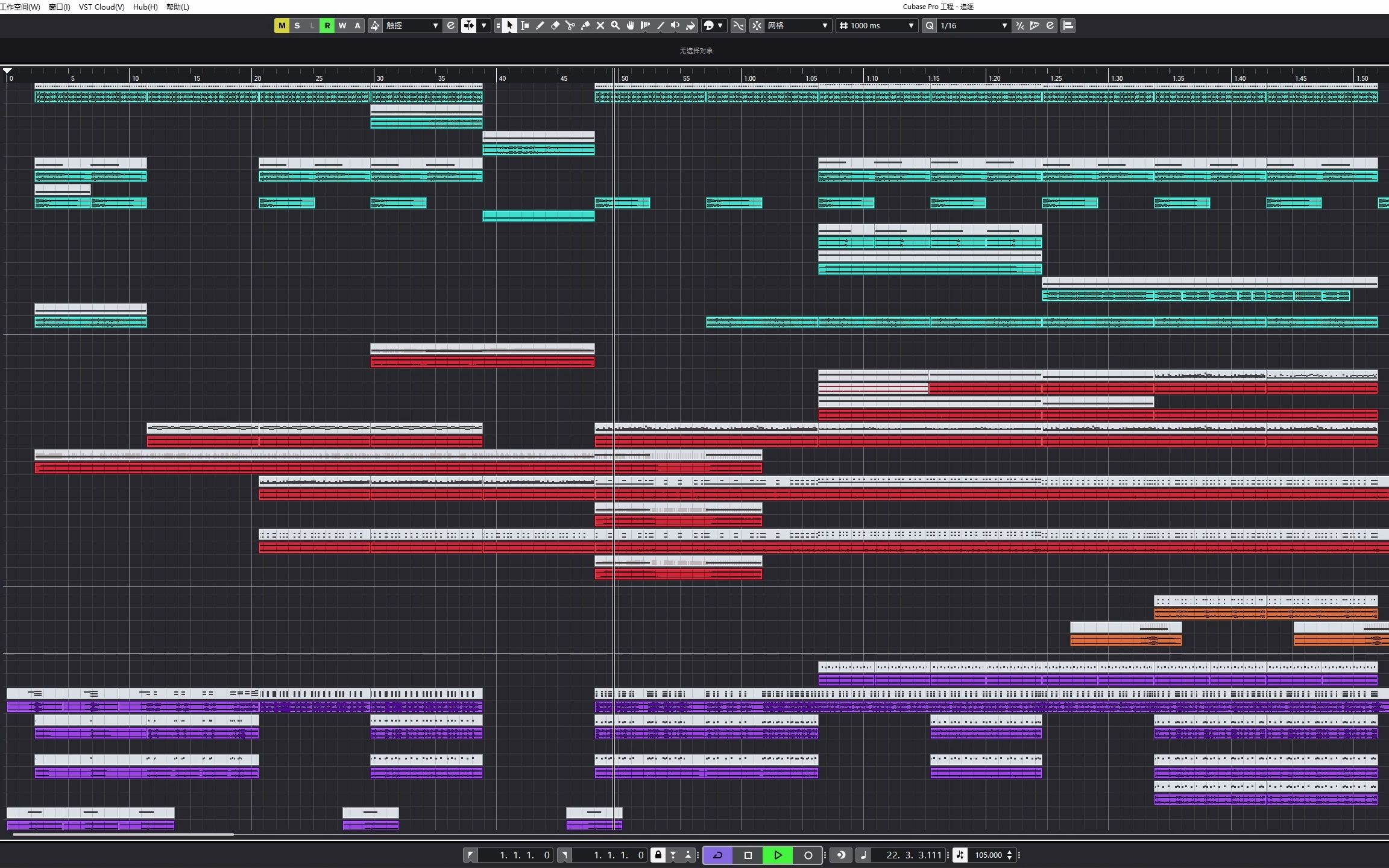Select the hand-shaped Comp tool
The image size is (1389, 868).
[630, 25]
